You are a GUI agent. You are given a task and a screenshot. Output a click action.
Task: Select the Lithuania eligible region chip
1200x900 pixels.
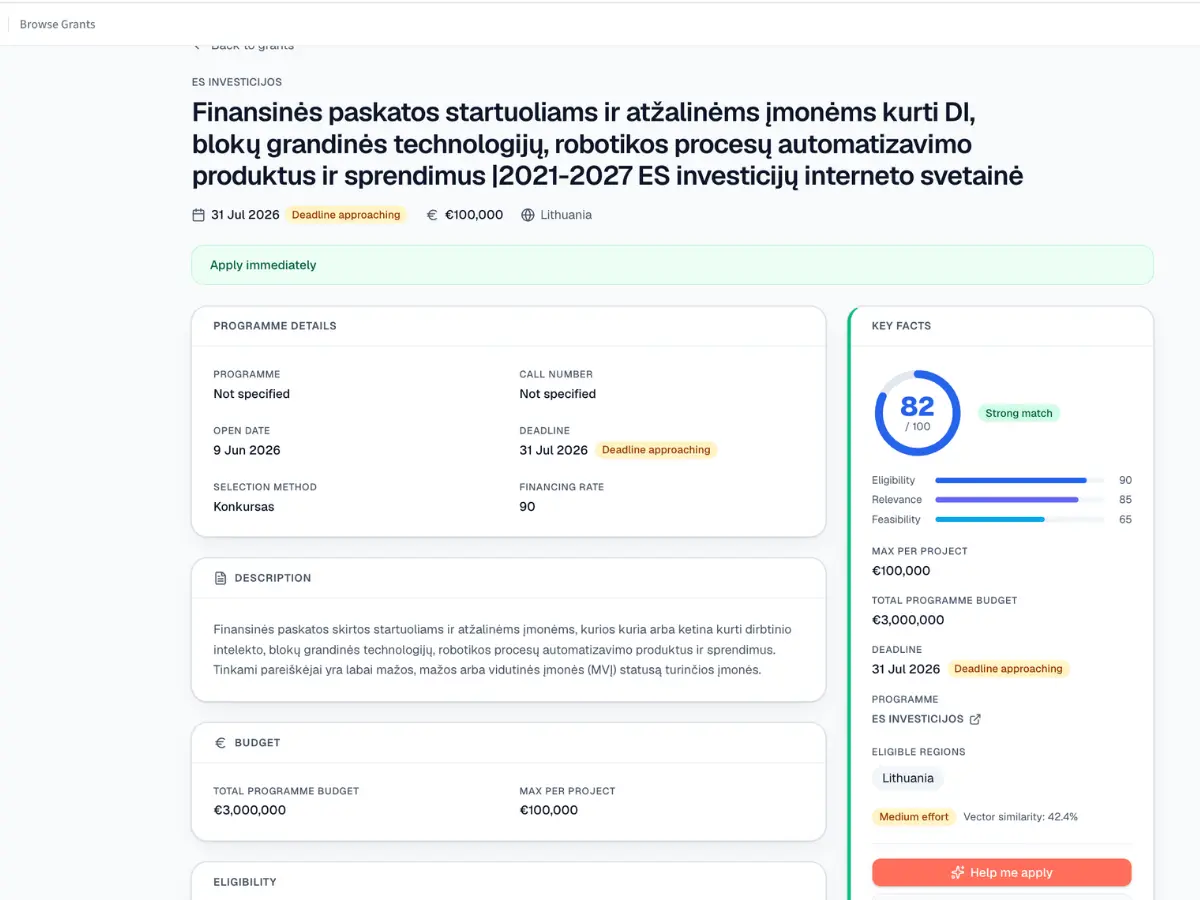(x=908, y=778)
